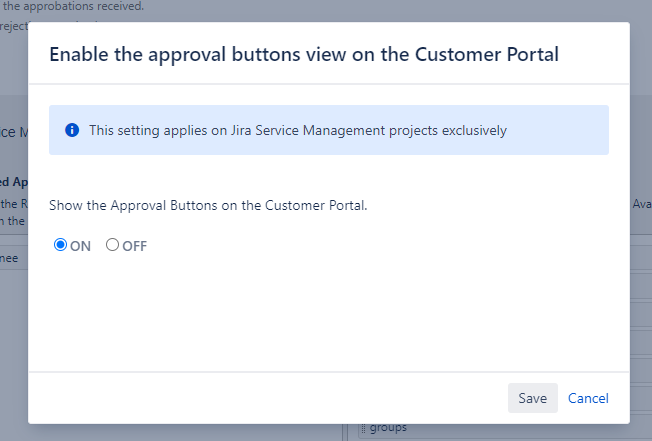652x441 pixels.
Task: Click the Cancel link
Action: (x=588, y=398)
